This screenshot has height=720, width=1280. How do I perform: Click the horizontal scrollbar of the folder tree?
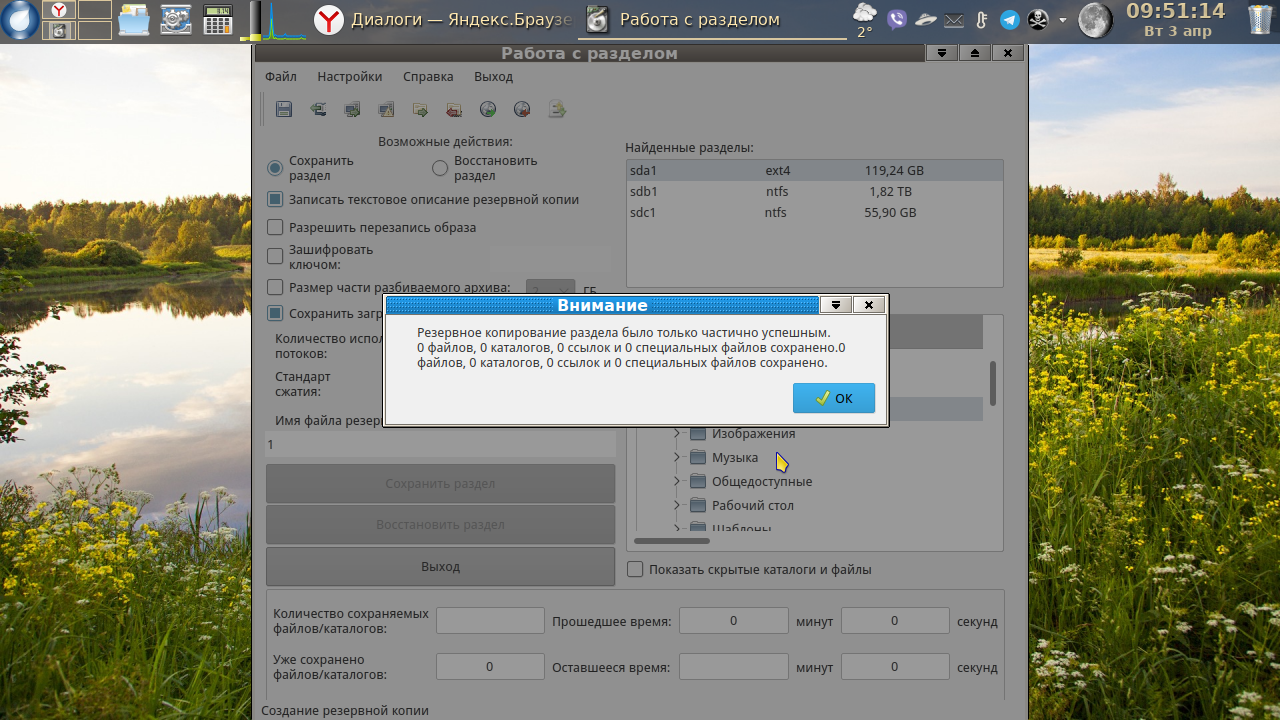(672, 541)
